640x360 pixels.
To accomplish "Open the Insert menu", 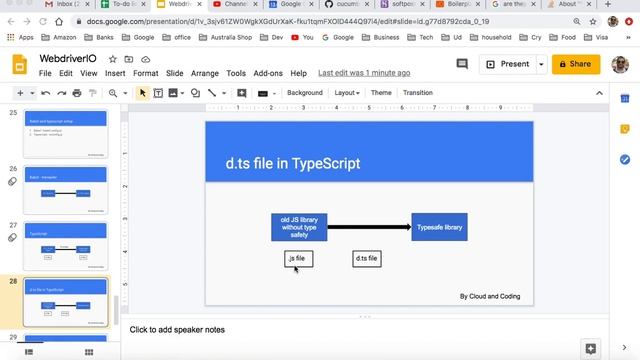I will tap(115, 73).
